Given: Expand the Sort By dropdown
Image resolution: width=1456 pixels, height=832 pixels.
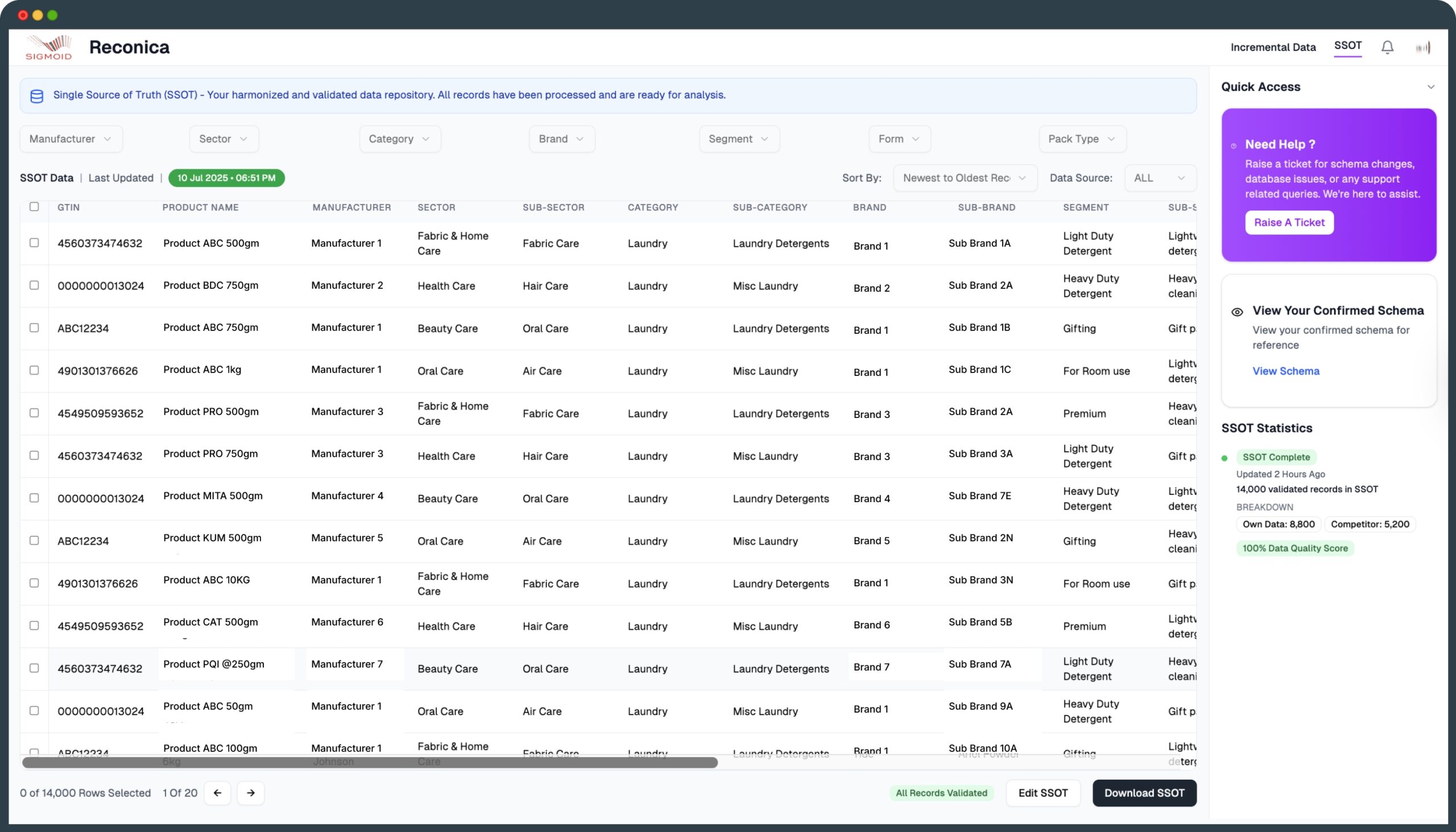Looking at the screenshot, I should point(965,177).
